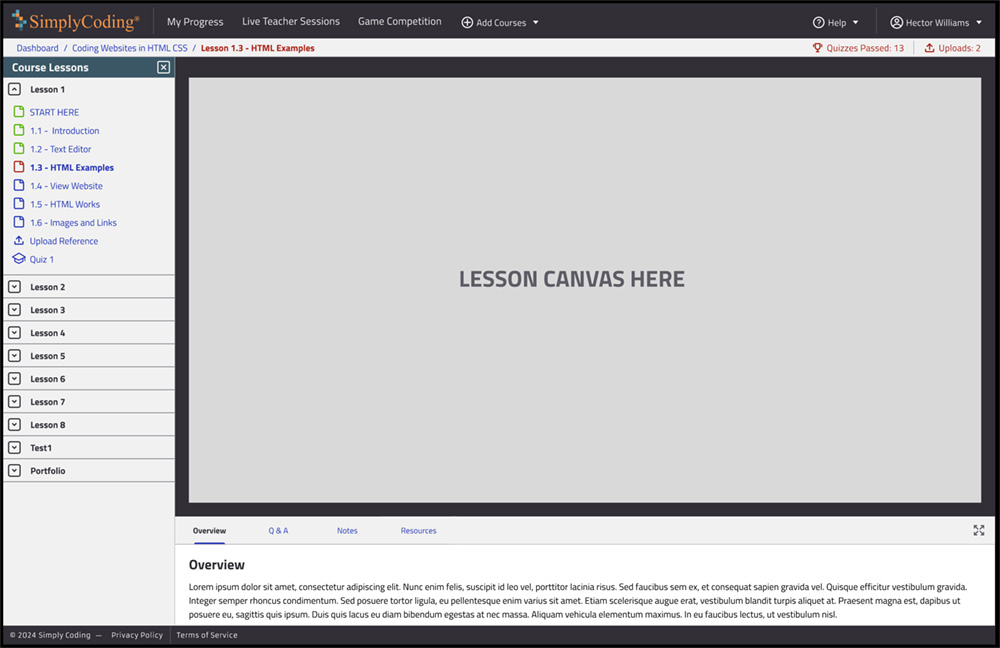This screenshot has width=1000, height=648.
Task: Open the Add Courses dropdown
Action: click(x=500, y=21)
